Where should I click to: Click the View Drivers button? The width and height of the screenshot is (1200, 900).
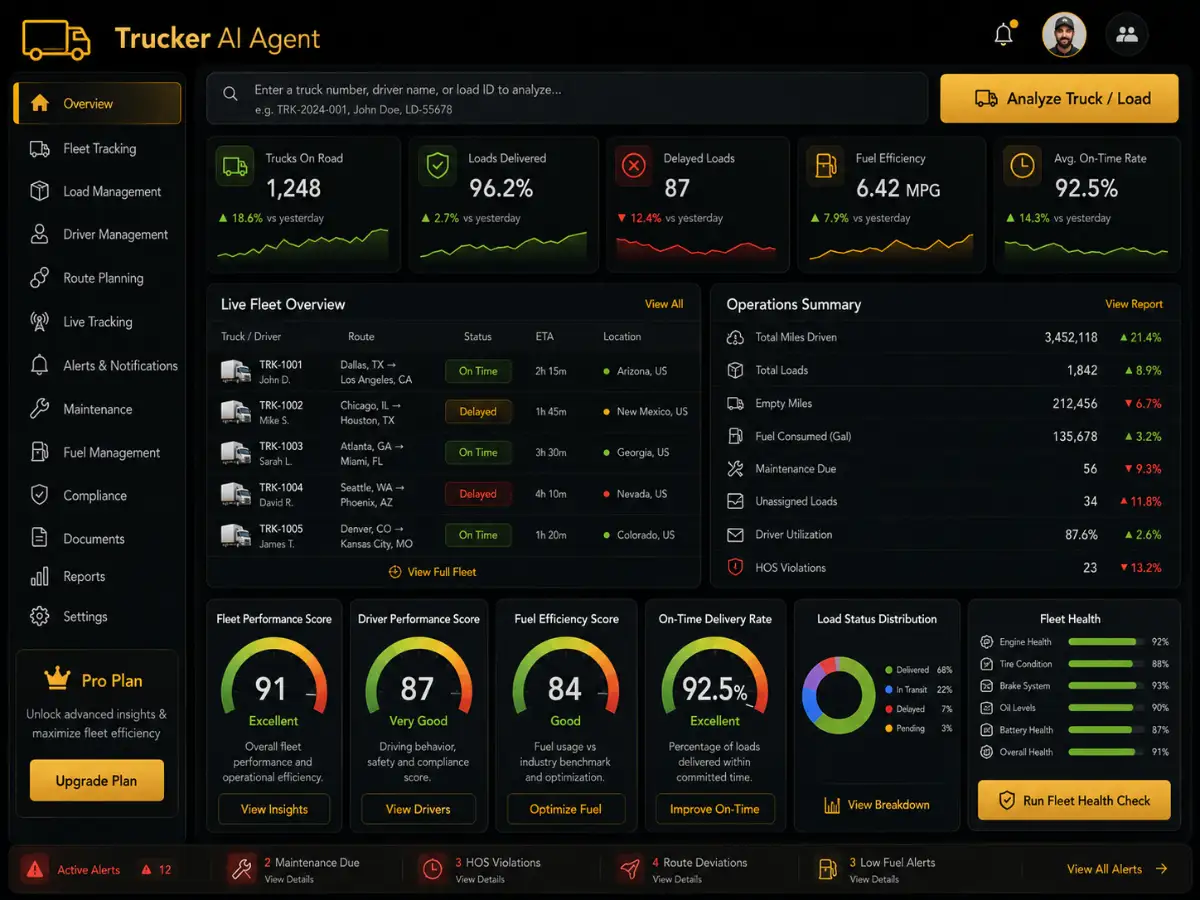[x=418, y=809]
